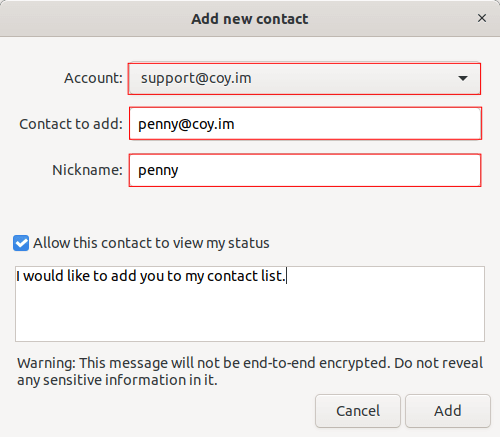Open the Account dropdown arrow
This screenshot has width=500, height=437.
point(463,78)
